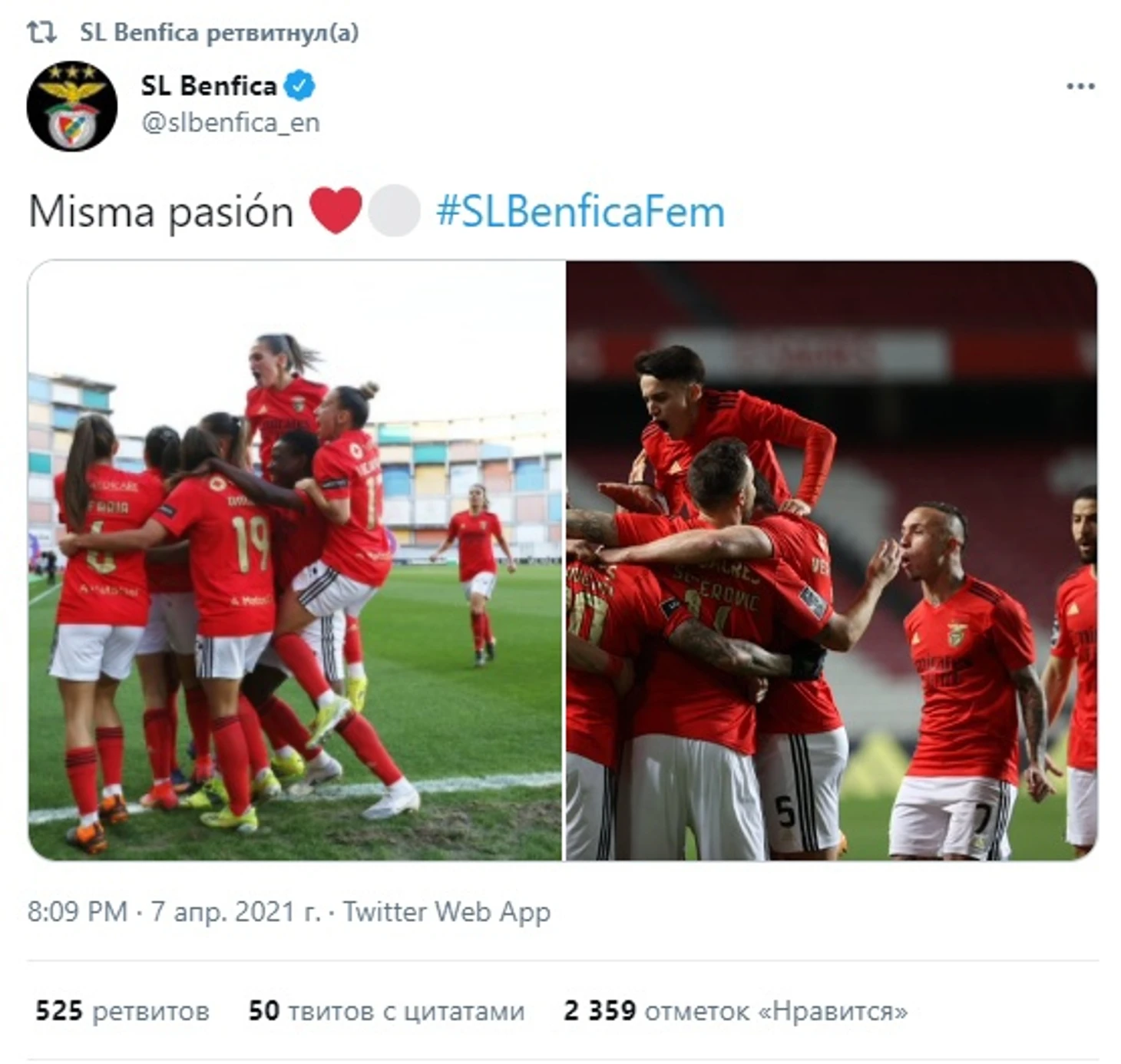Click the Misma pasión tweet text

(161, 212)
